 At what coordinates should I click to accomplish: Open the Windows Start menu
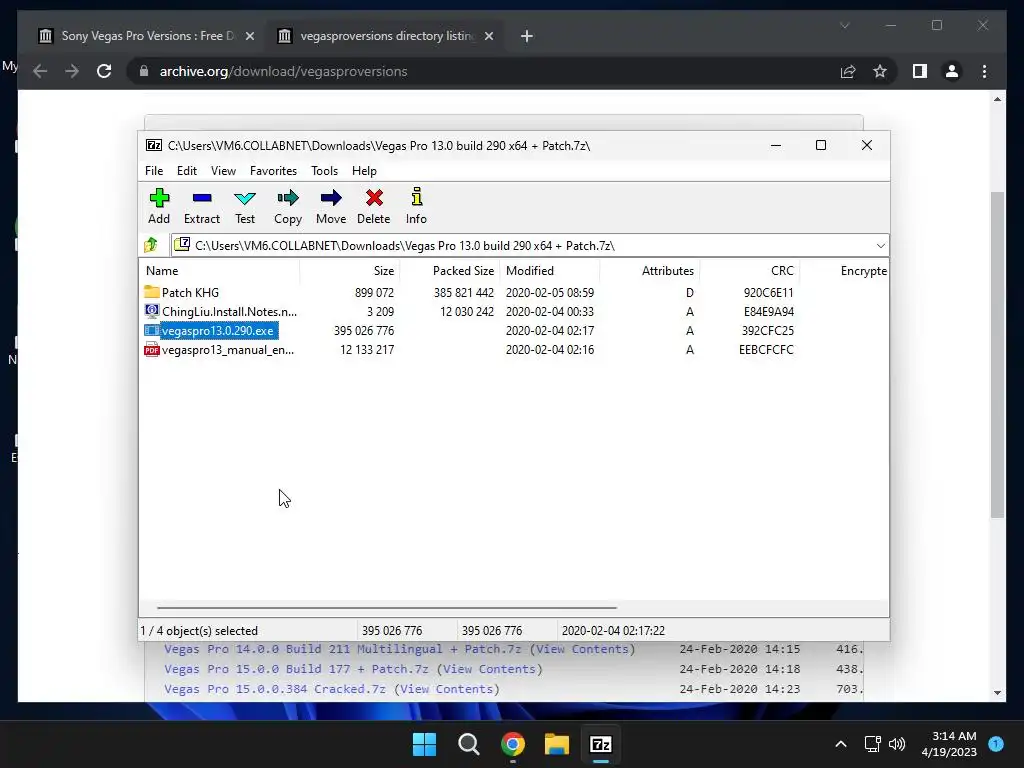(x=424, y=744)
